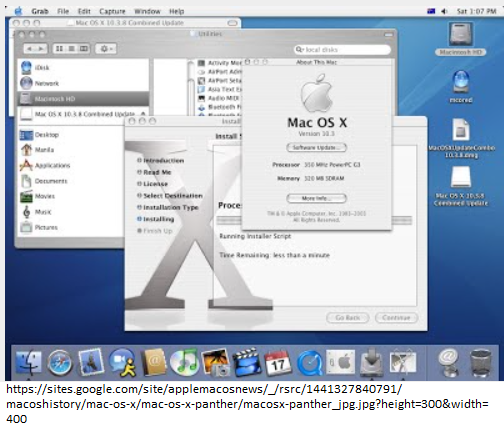The height and width of the screenshot is (426, 504).
Task: Open the File menu
Action: coord(63,11)
